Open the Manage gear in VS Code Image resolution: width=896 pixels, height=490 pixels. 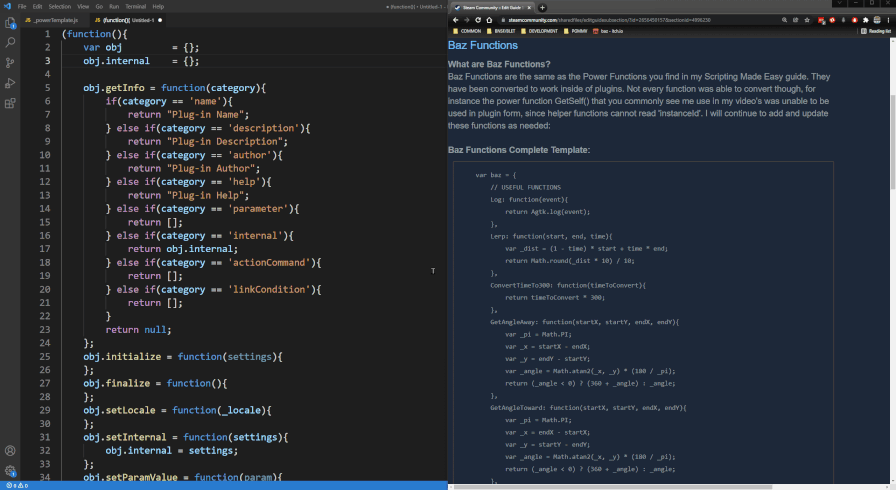click(10, 471)
